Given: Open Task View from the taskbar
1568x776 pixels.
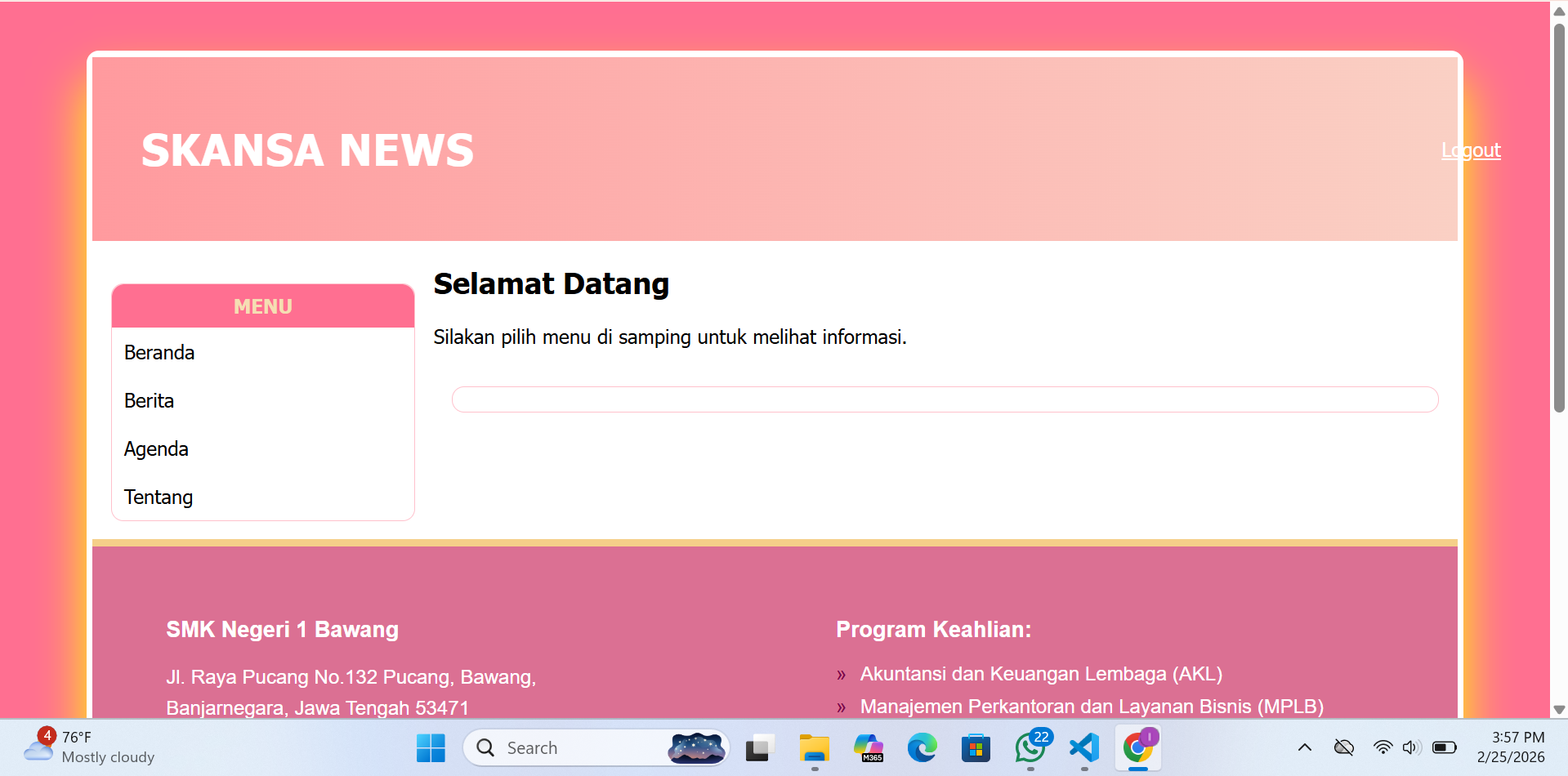Looking at the screenshot, I should point(760,747).
